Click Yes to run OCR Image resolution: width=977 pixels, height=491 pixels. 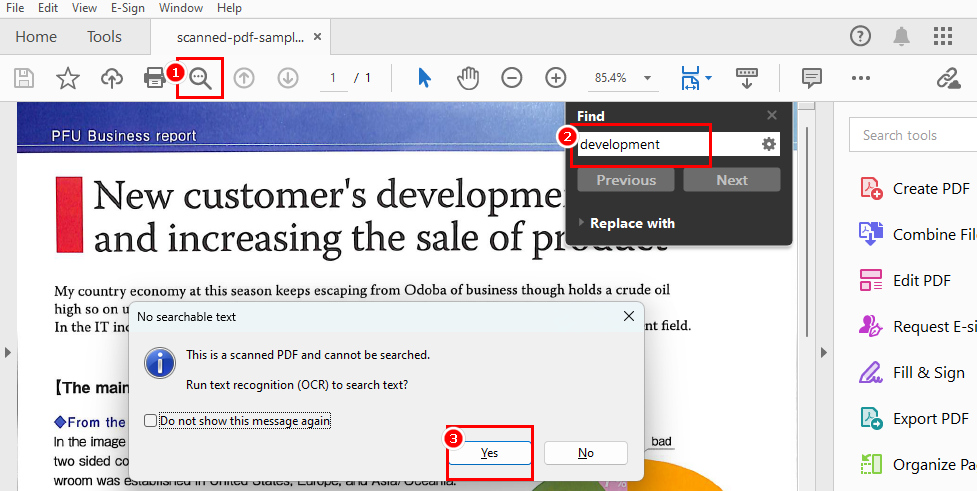(489, 453)
